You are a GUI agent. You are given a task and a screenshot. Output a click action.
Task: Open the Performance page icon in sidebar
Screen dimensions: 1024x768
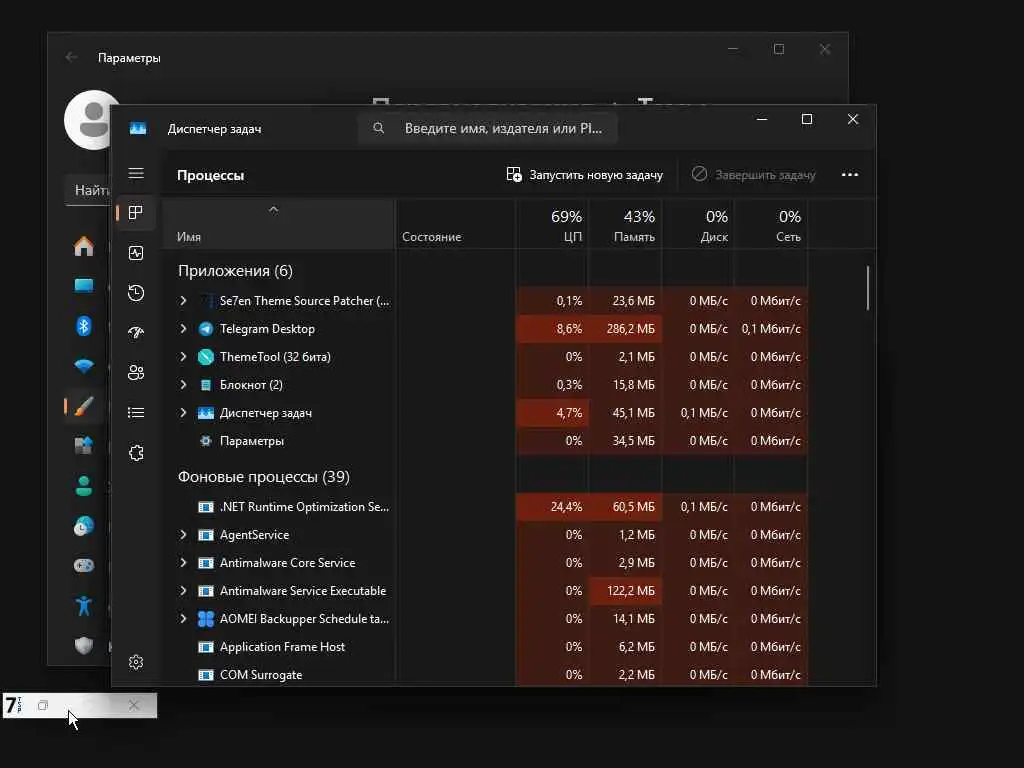(x=136, y=253)
